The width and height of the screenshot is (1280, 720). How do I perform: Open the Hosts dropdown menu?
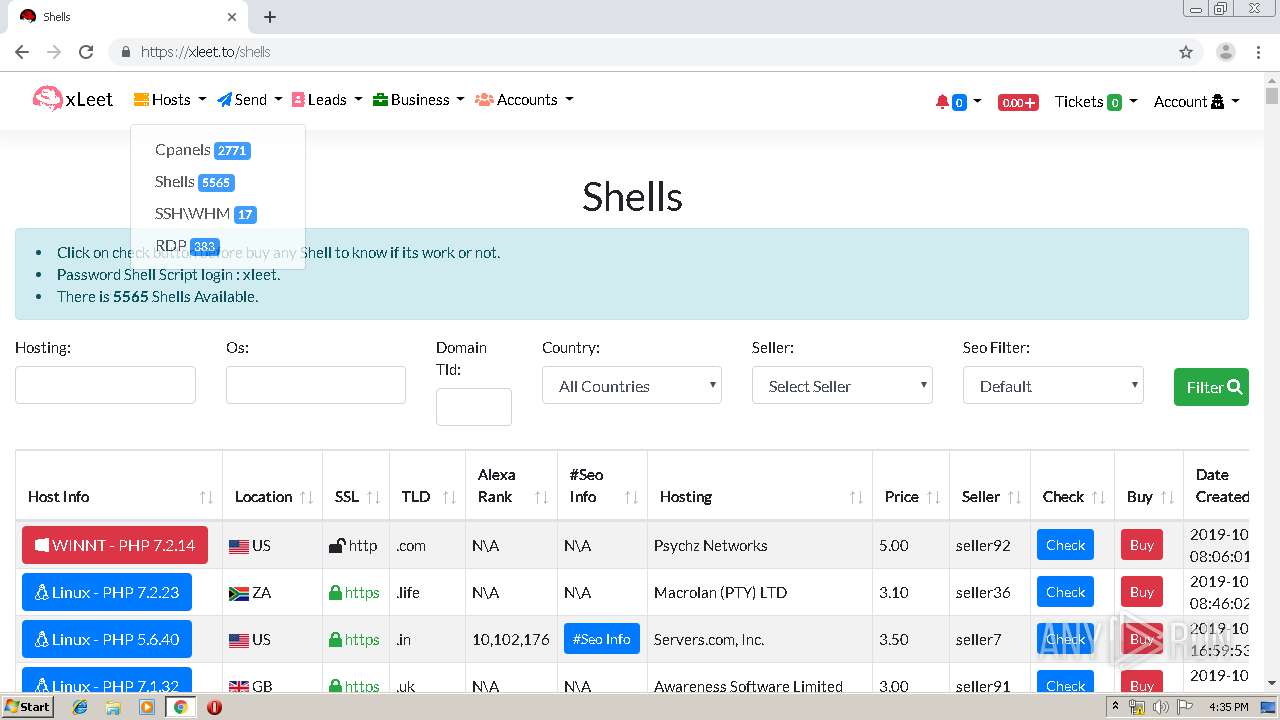[170, 100]
